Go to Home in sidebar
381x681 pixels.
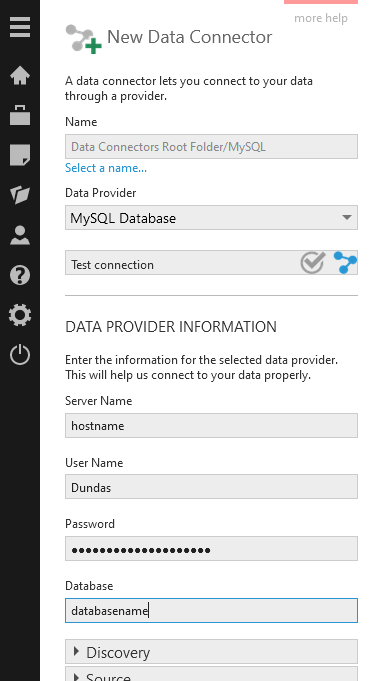pos(20,75)
